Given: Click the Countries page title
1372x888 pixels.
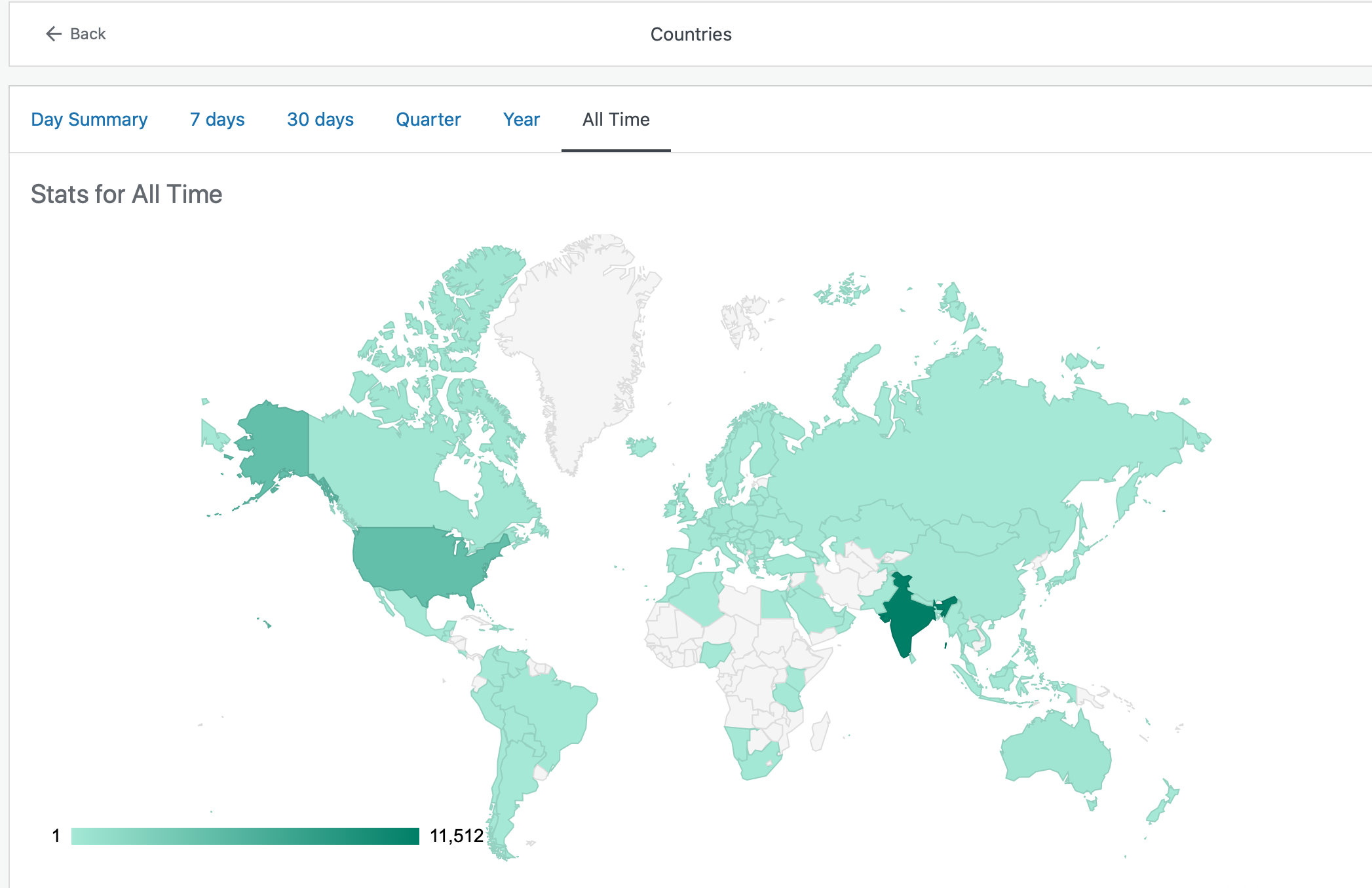Looking at the screenshot, I should click(x=691, y=34).
